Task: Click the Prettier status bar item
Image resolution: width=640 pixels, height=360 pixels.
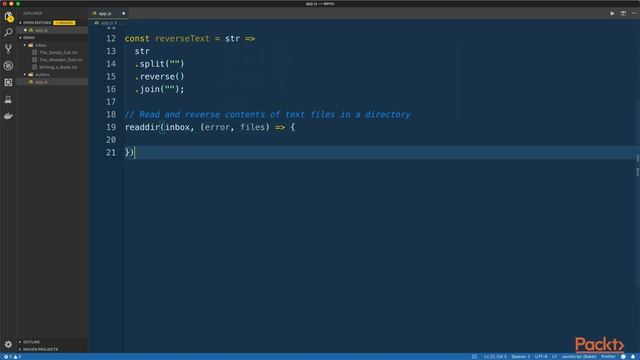Action: (x=608, y=357)
